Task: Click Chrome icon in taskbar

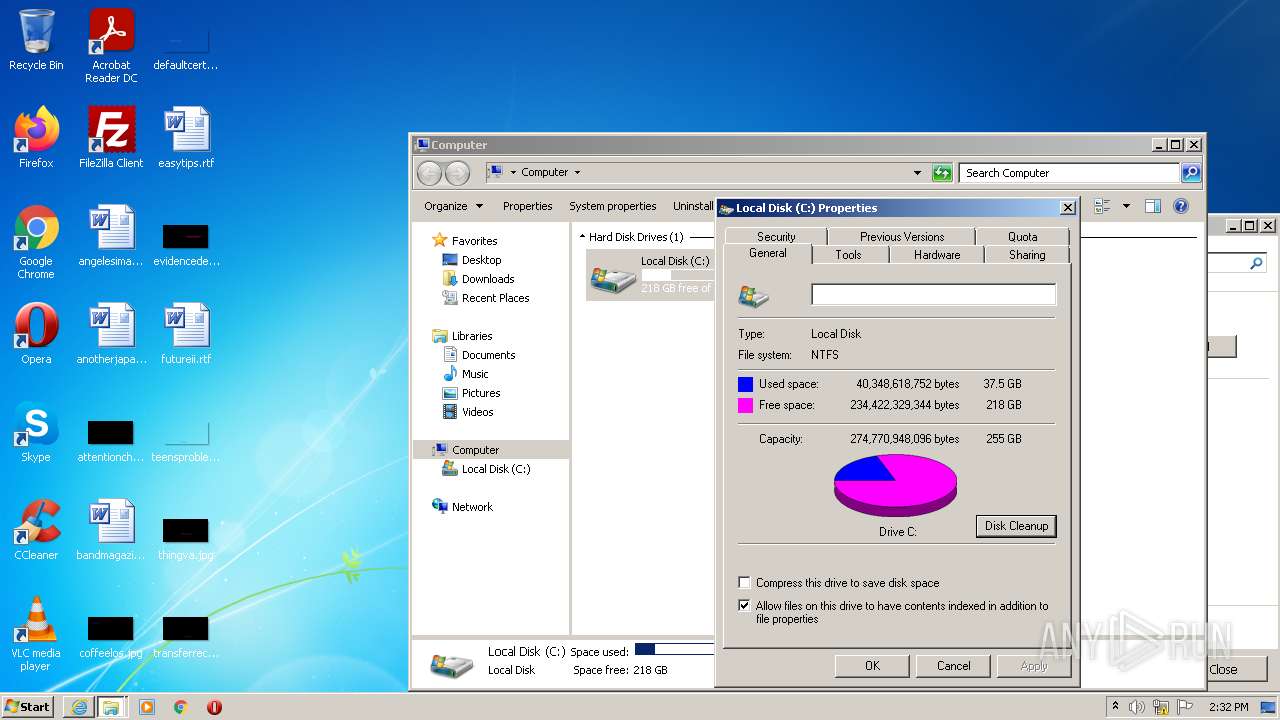Action: coord(181,707)
